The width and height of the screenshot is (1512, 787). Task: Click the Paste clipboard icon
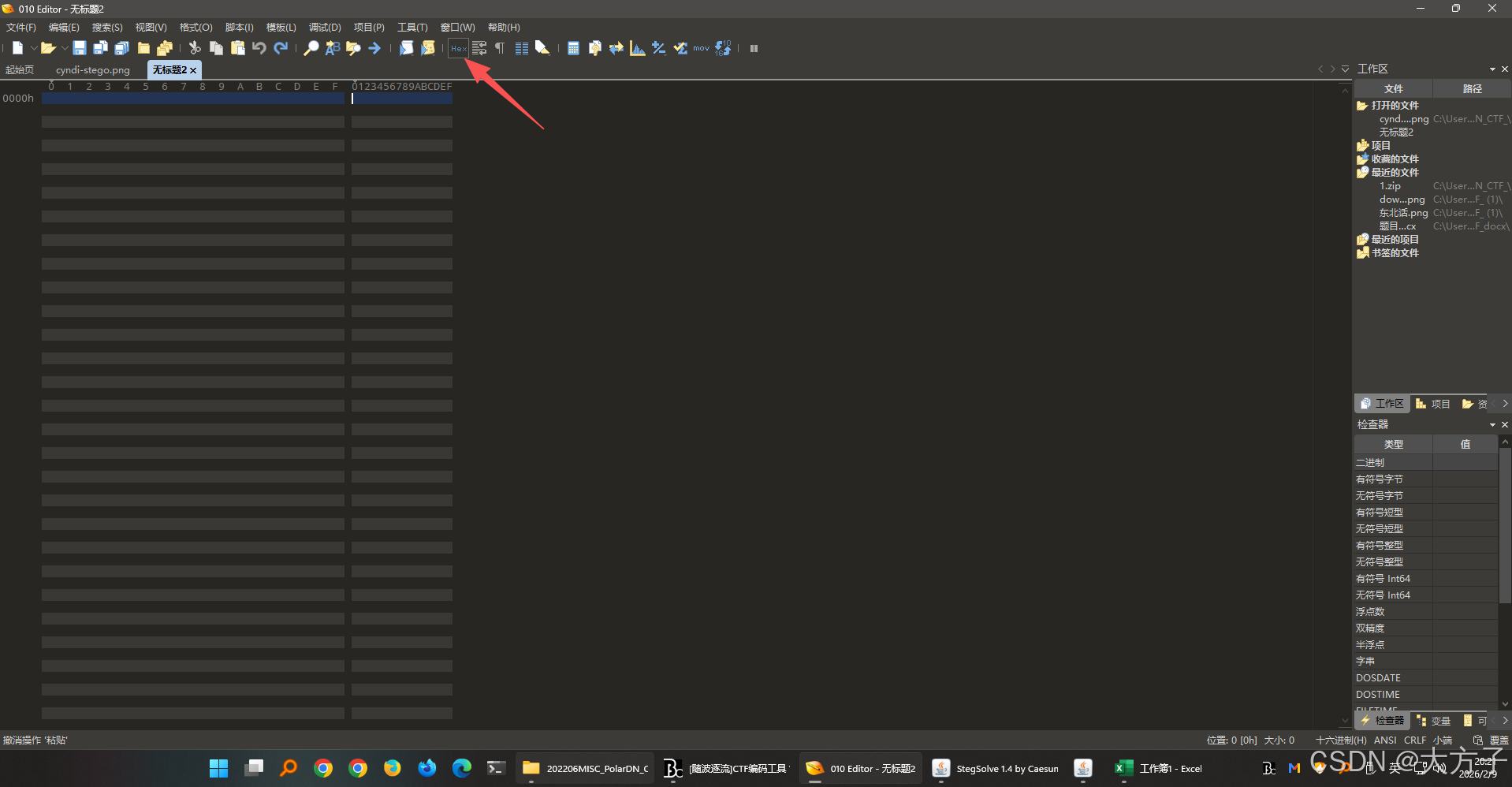click(237, 48)
